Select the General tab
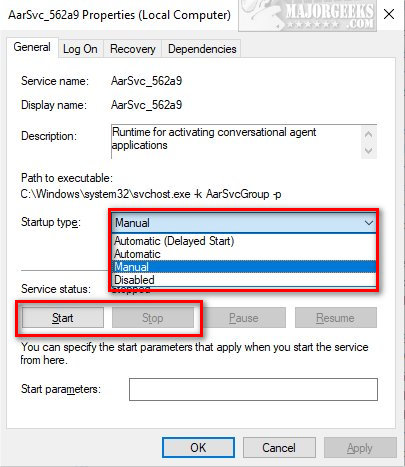405x467 pixels. (32, 47)
